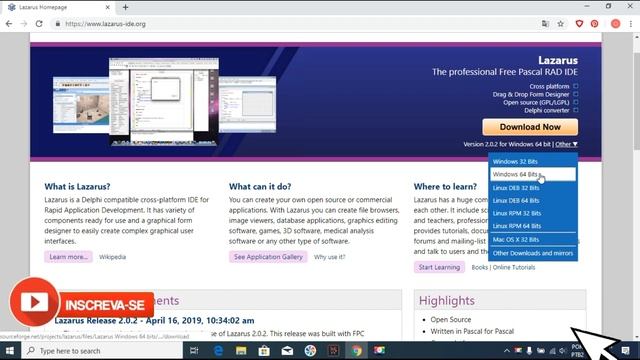Bookmark this page with the star icon
Image resolution: width=640 pixels, height=360 pixels.
coord(560,24)
